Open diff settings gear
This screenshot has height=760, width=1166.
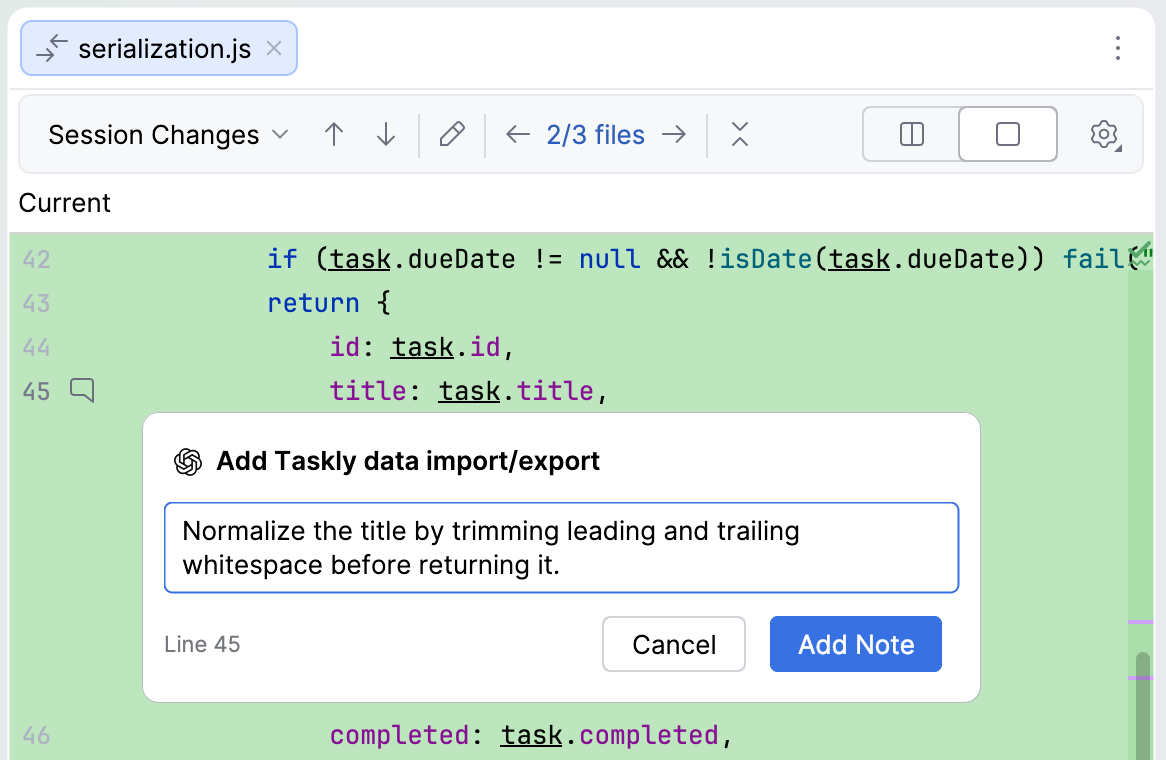click(1104, 135)
